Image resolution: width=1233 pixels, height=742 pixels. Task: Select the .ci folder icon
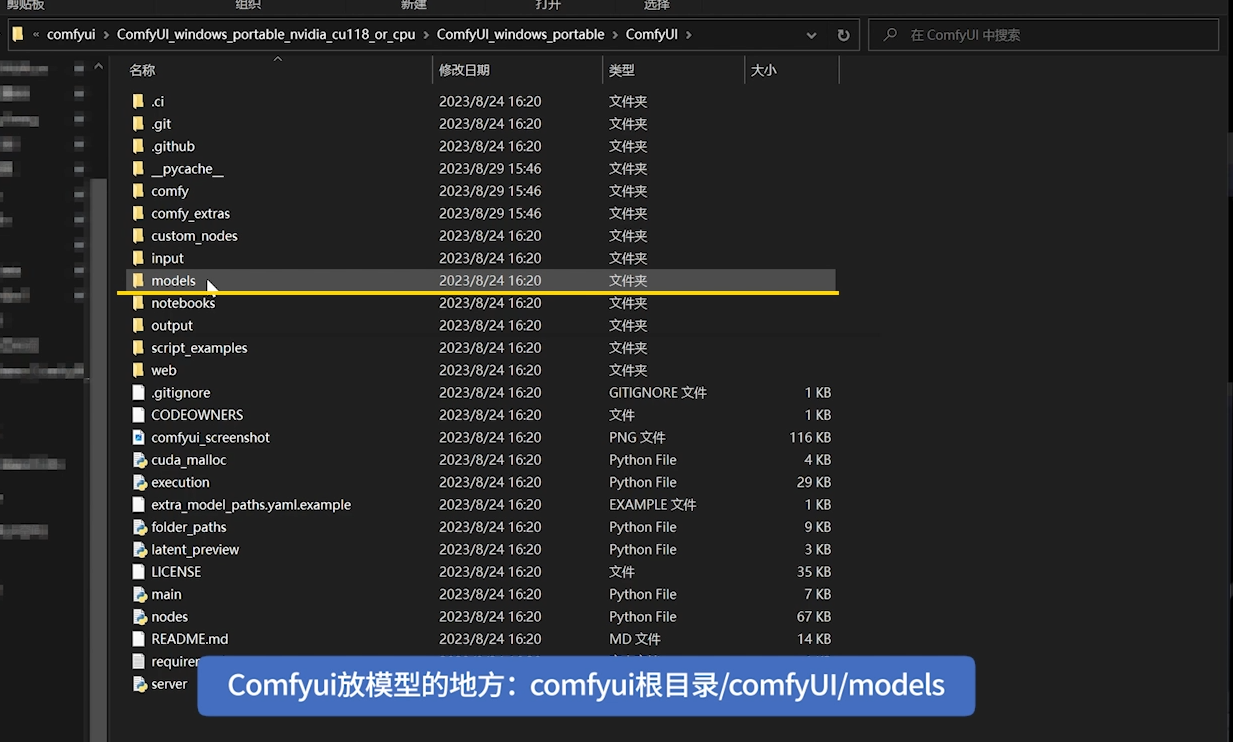138,101
